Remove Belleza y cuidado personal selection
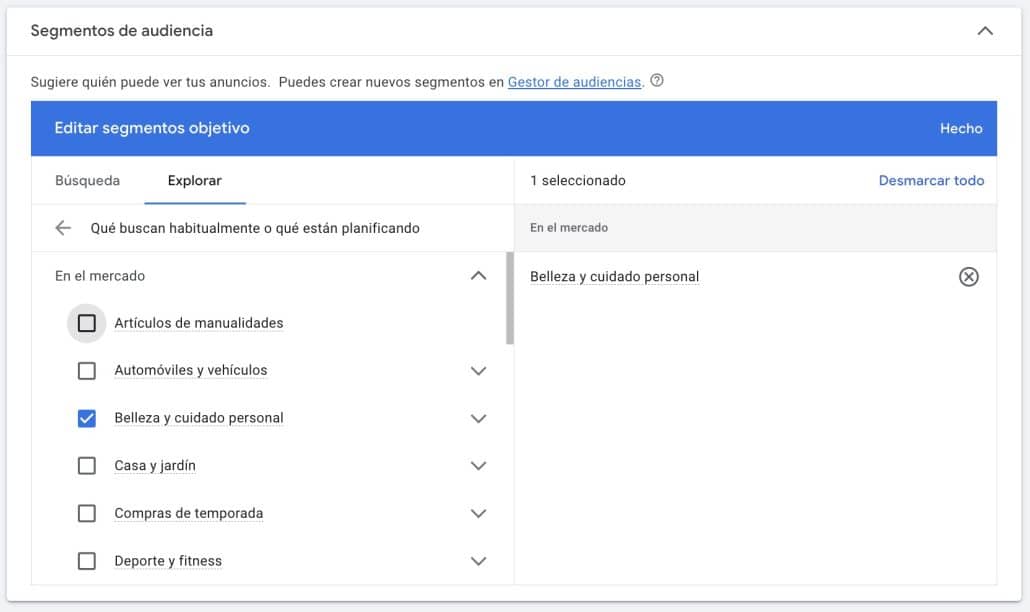 968,277
